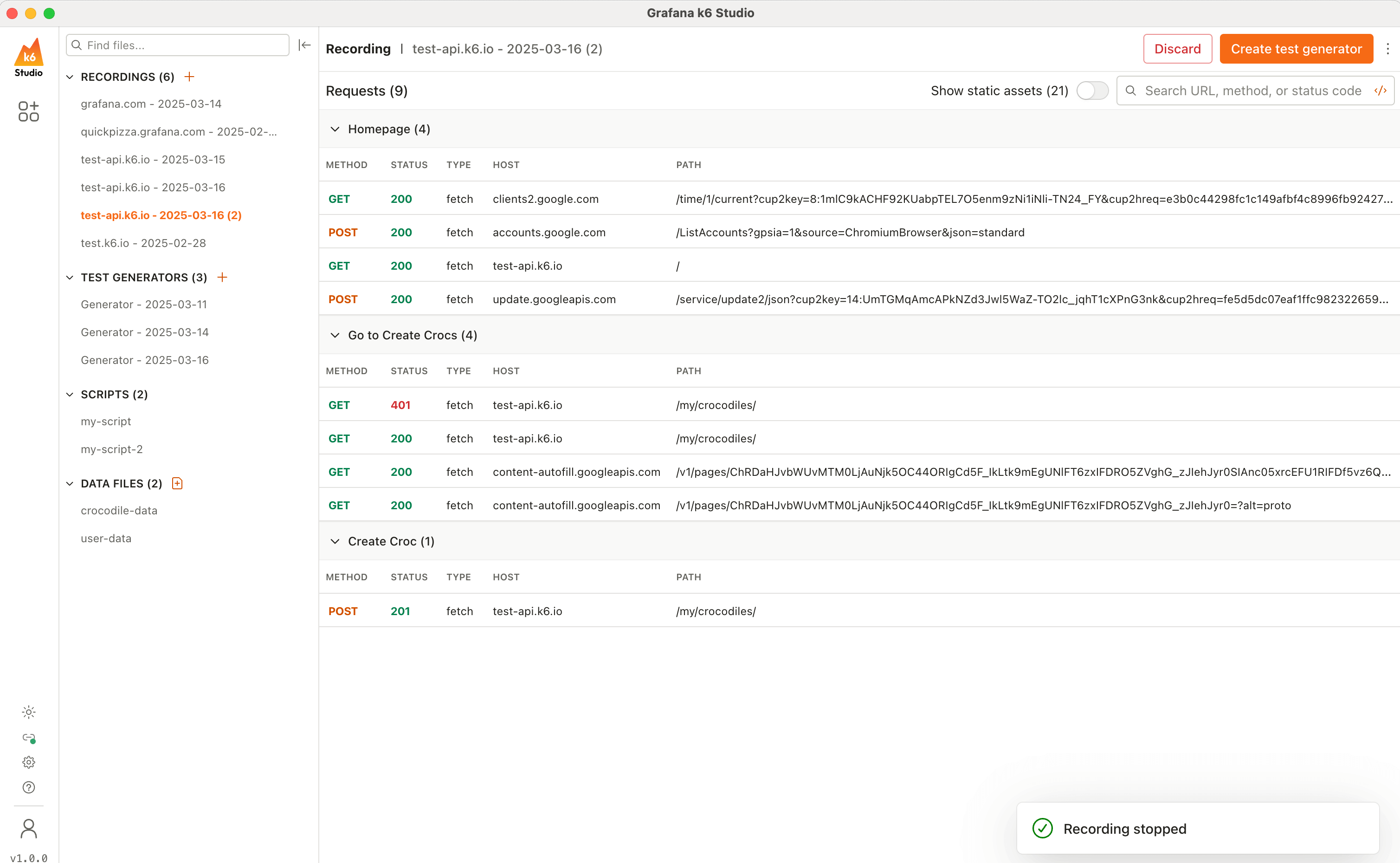
Task: Toggle Show static assets switch
Action: pos(1092,91)
